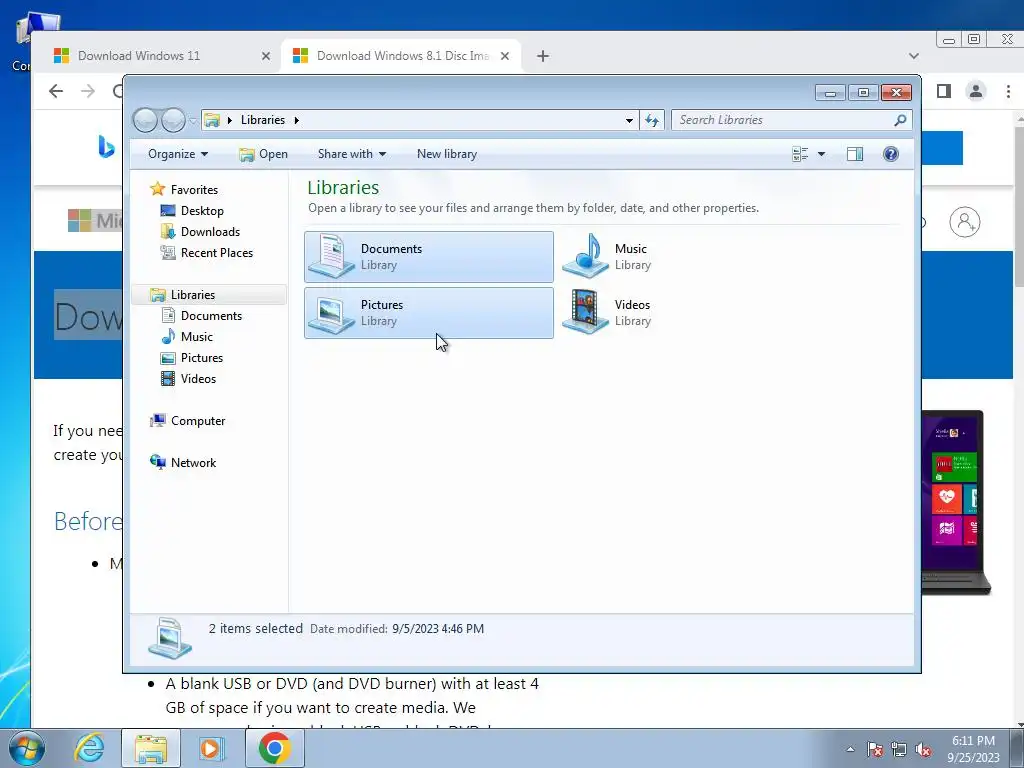Toggle Chrome side panel icon
Viewport: 1024px width, 768px height.
click(x=944, y=91)
